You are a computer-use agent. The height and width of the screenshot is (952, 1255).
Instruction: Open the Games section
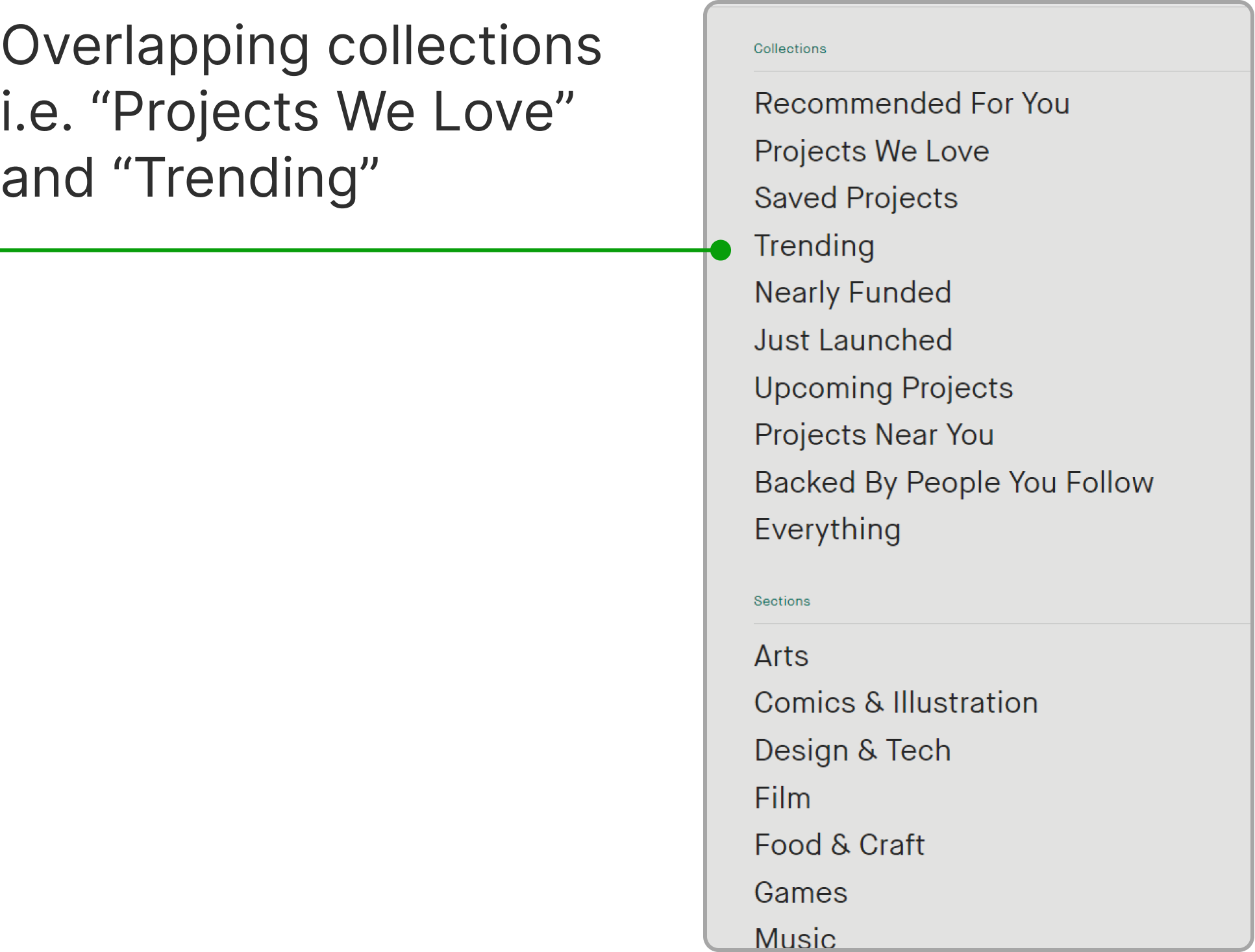(x=801, y=893)
